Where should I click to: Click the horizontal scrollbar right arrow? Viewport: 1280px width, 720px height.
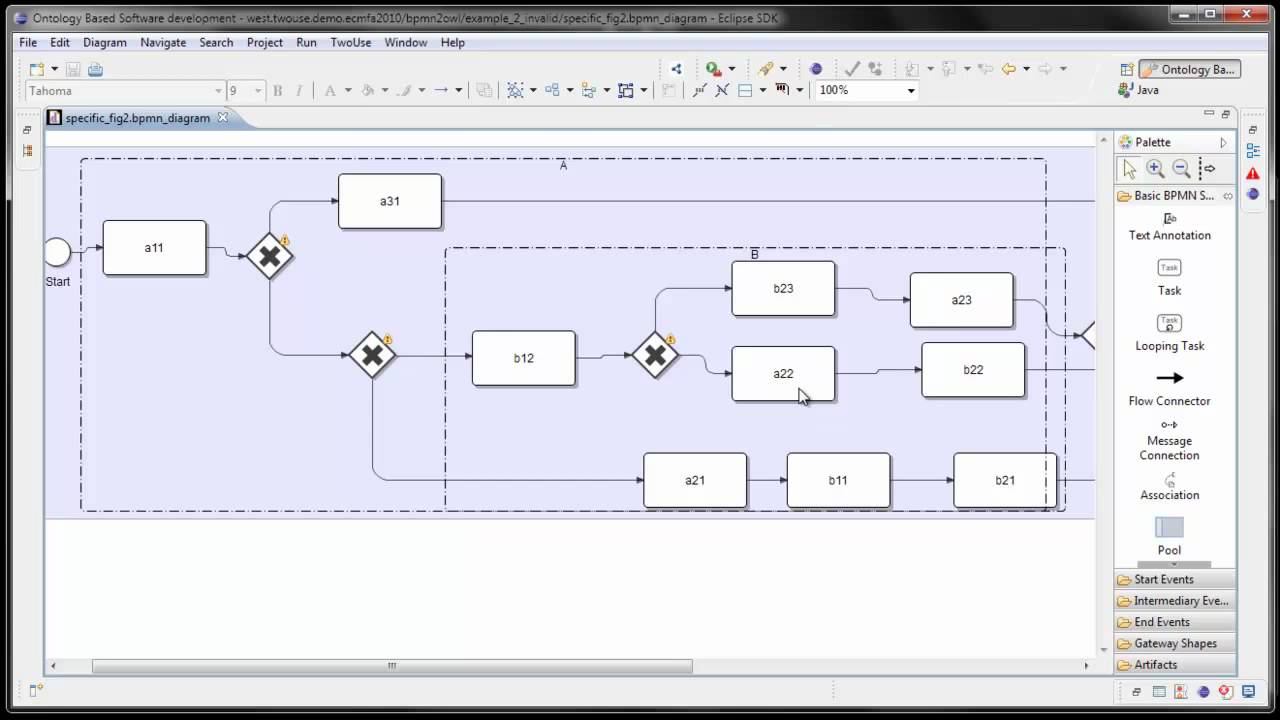click(x=1086, y=666)
